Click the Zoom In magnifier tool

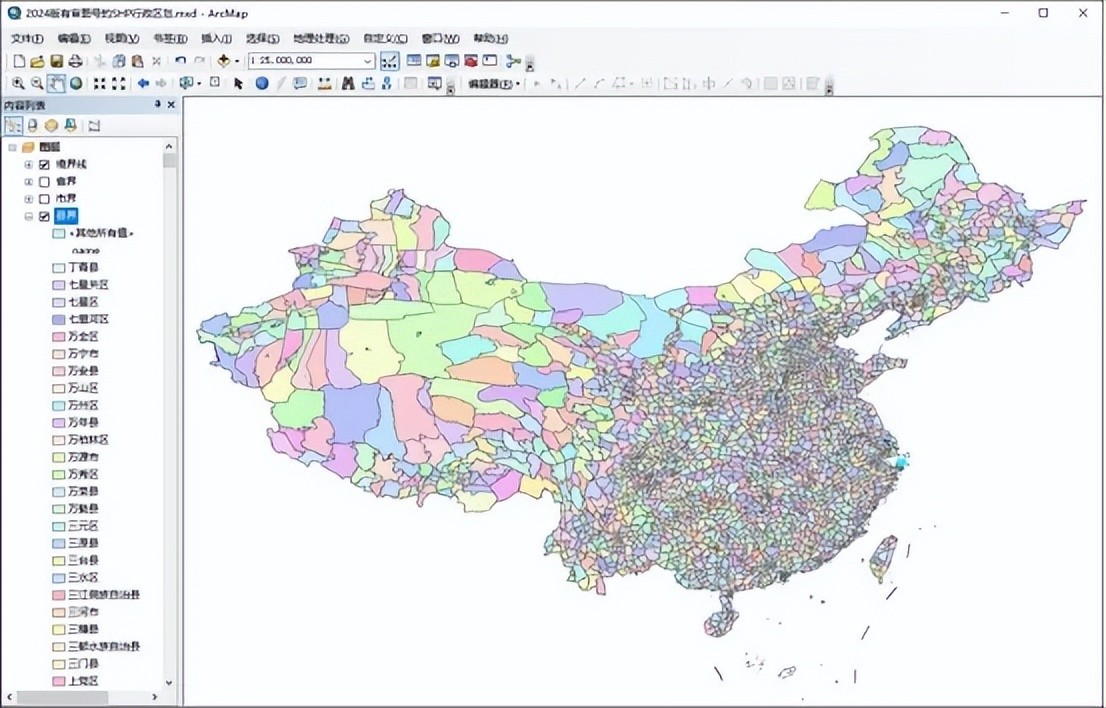pos(18,84)
